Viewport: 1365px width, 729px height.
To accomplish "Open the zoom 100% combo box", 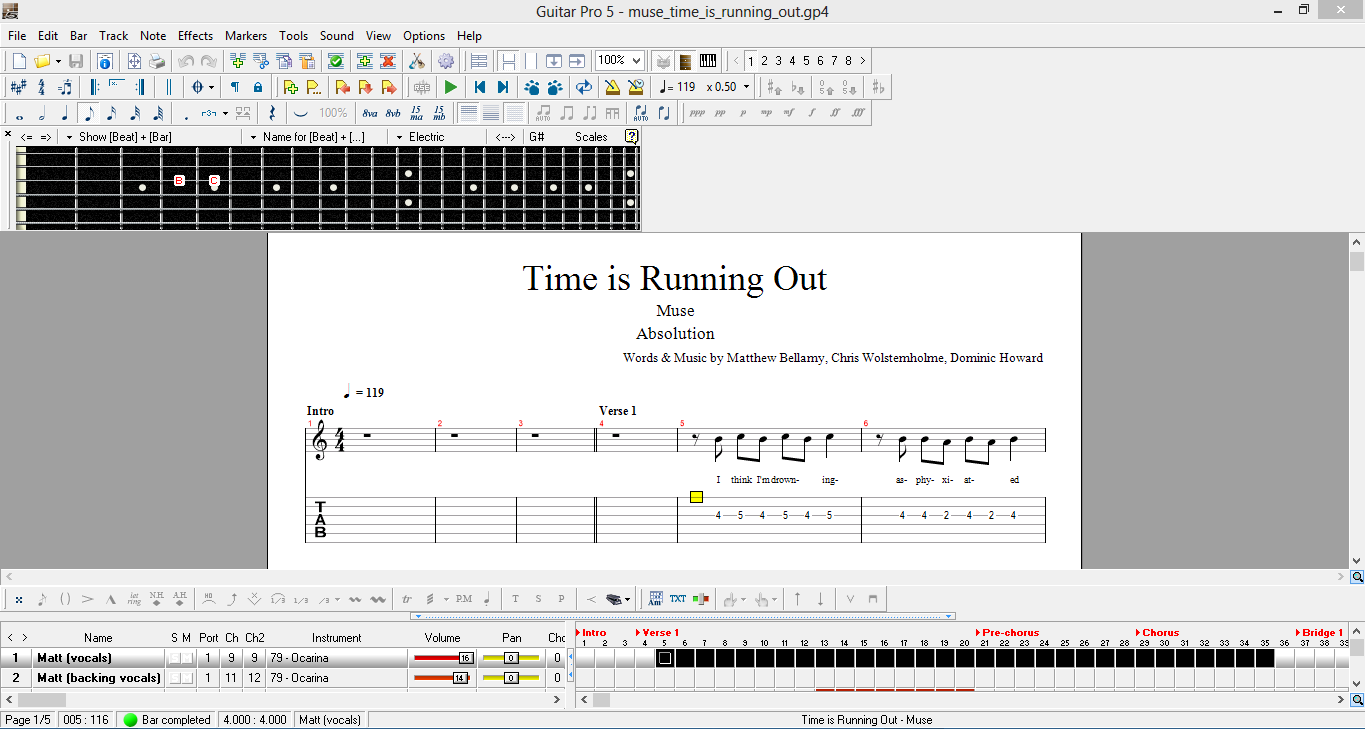I will tap(619, 61).
